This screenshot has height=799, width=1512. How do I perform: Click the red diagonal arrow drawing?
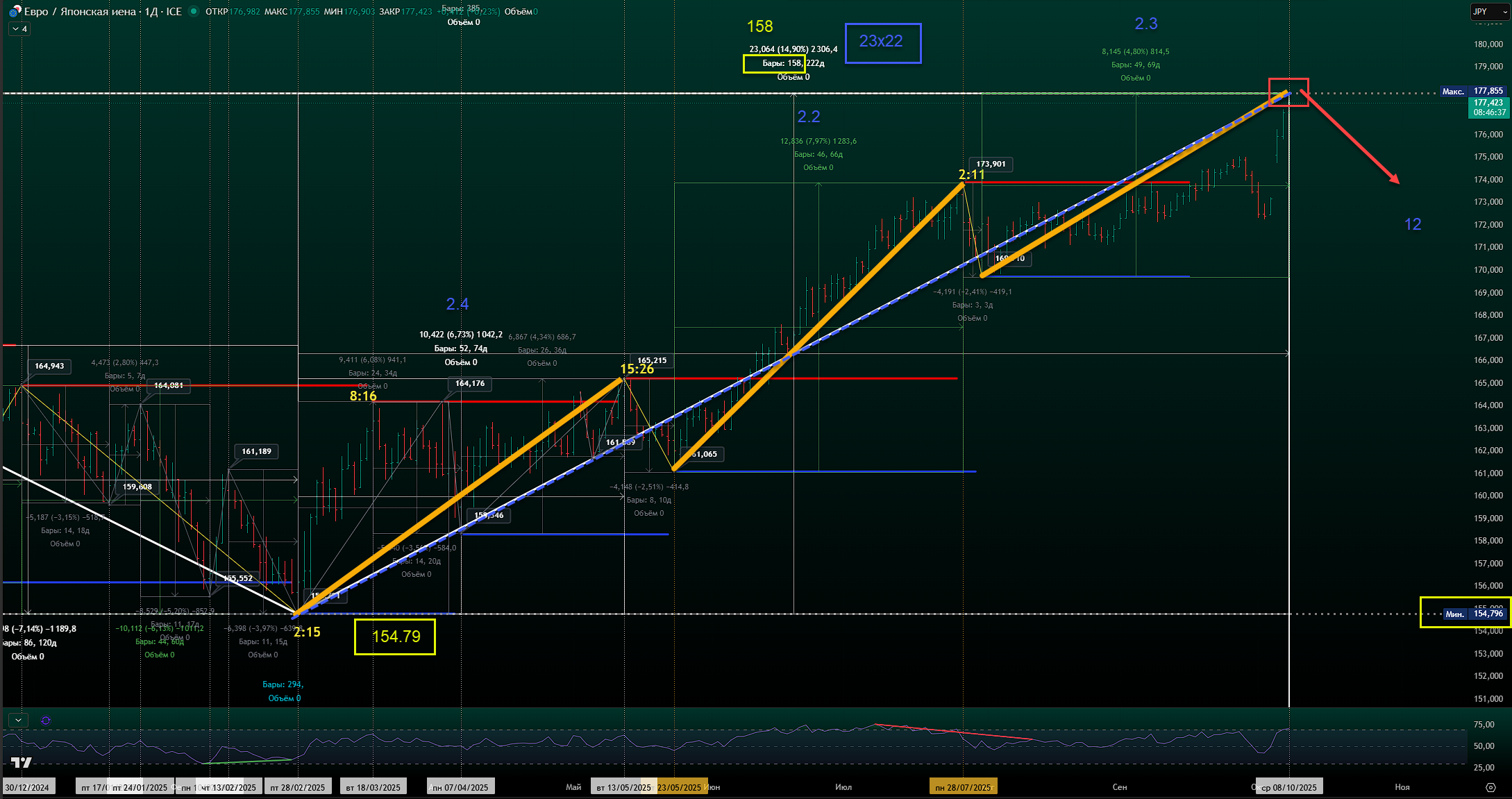tap(1350, 137)
